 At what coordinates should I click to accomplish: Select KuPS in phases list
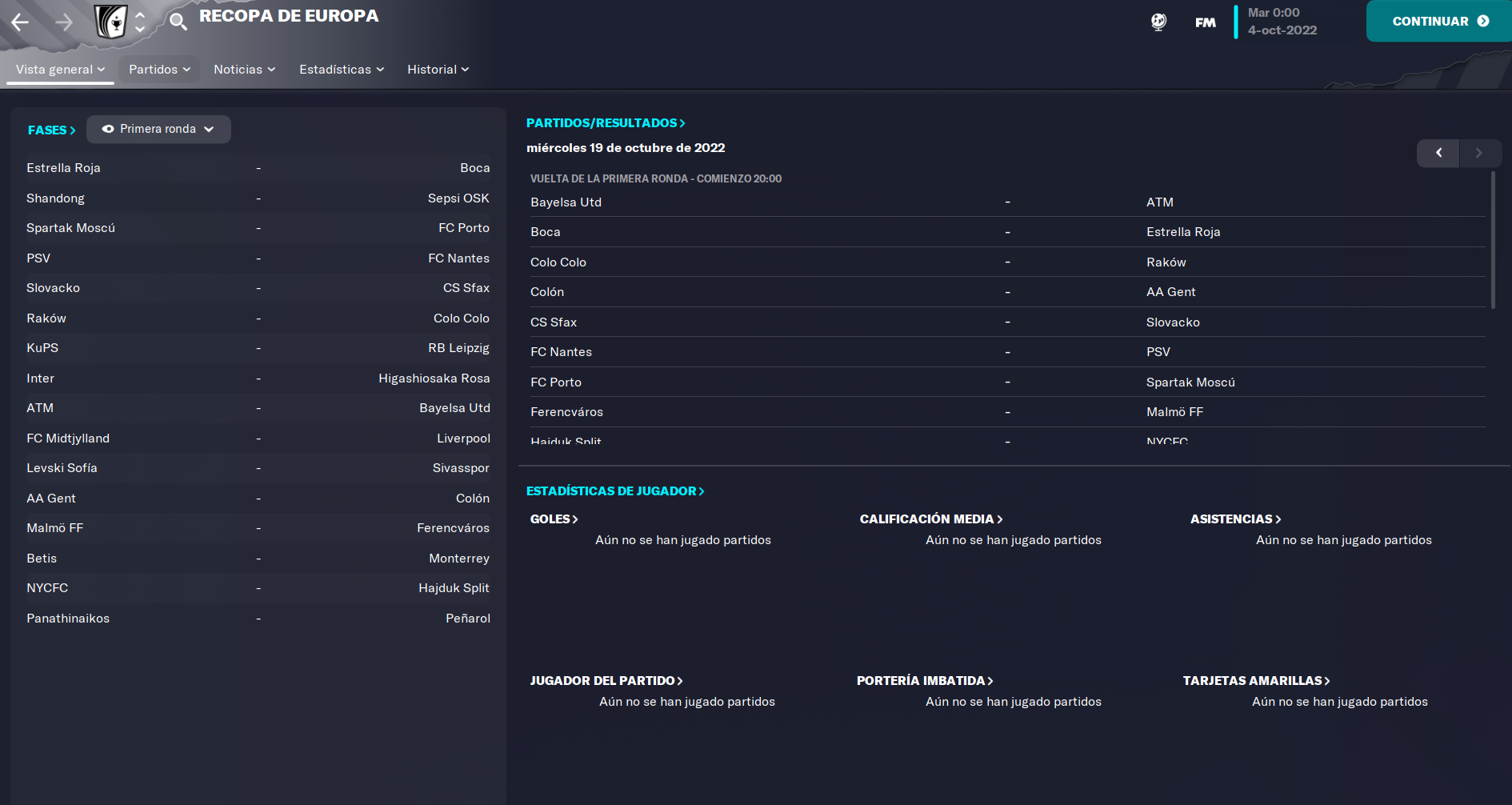tap(42, 348)
